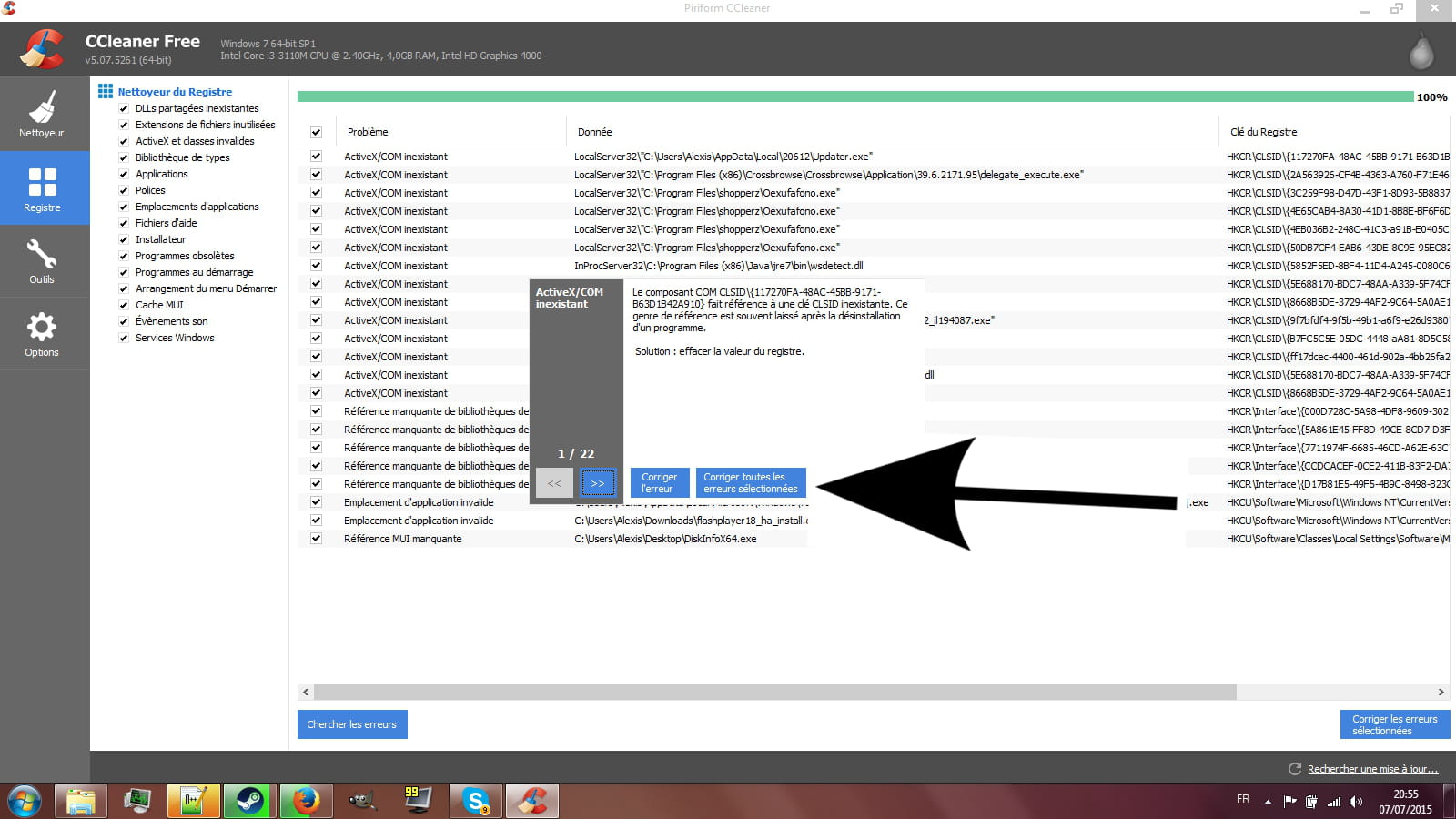Open Steam from the taskbar
This screenshot has width=1456, height=819.
click(x=249, y=801)
